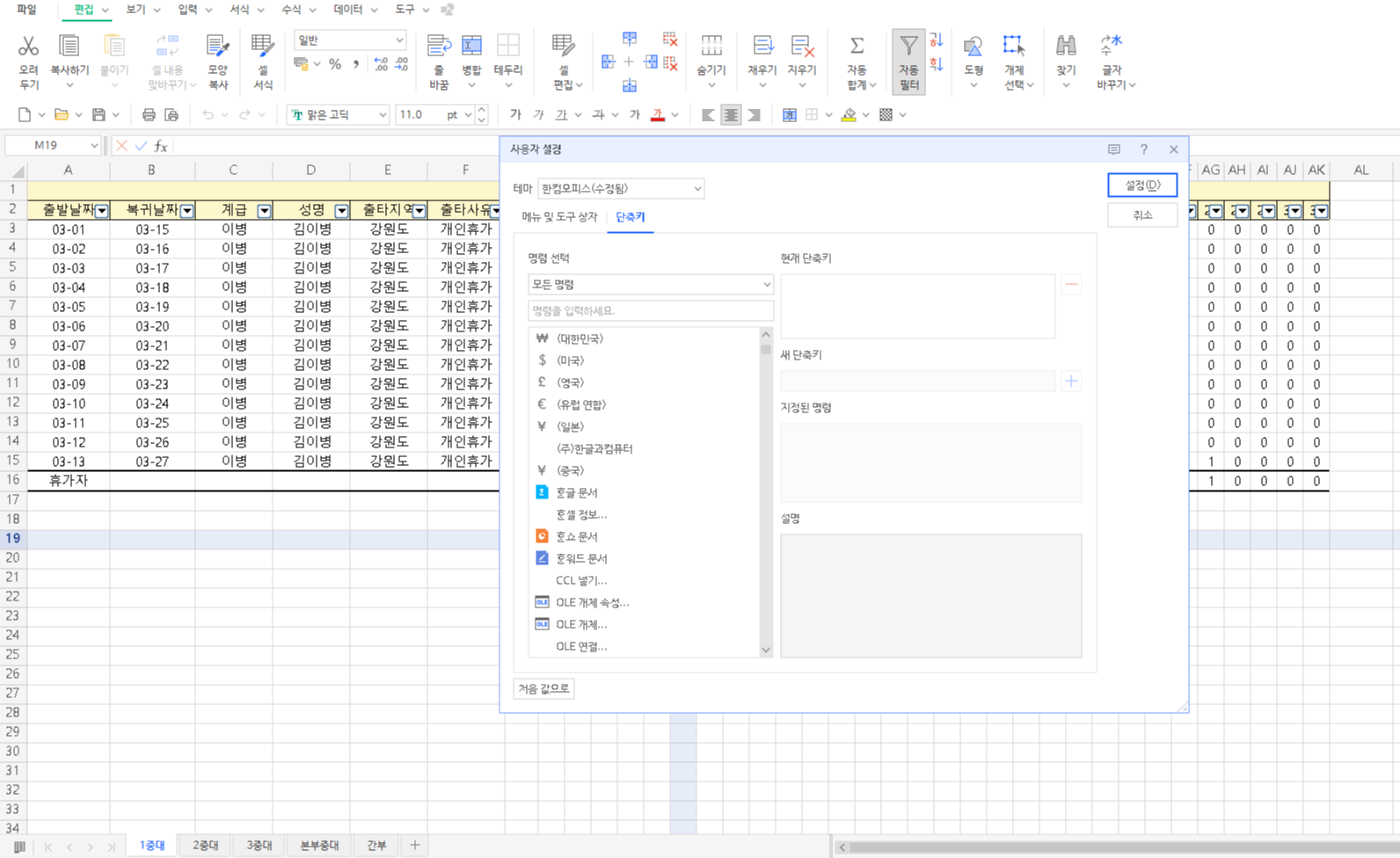Image resolution: width=1400 pixels, height=858 pixels.
Task: Click the align left icon
Action: tap(708, 114)
